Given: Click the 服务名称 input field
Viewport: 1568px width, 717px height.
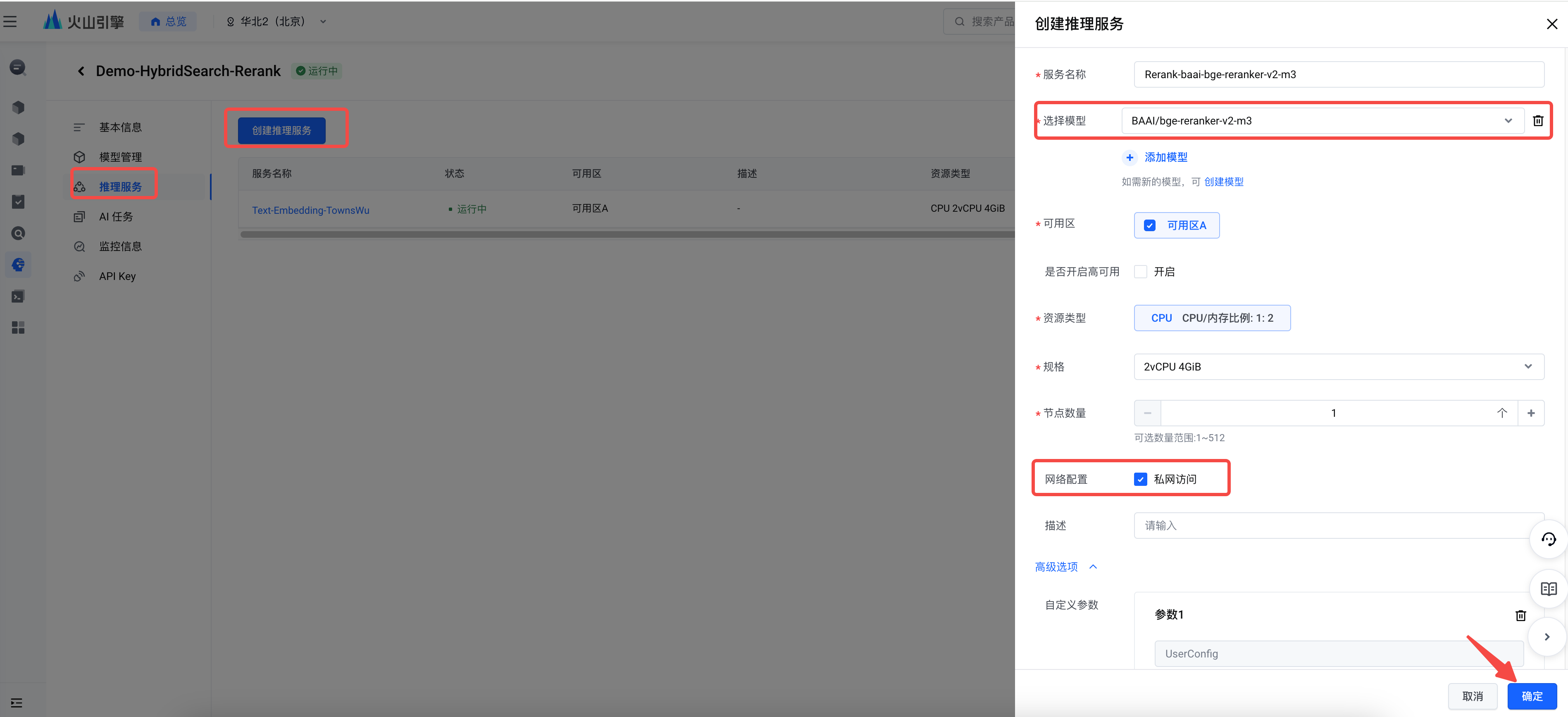Looking at the screenshot, I should [1339, 74].
